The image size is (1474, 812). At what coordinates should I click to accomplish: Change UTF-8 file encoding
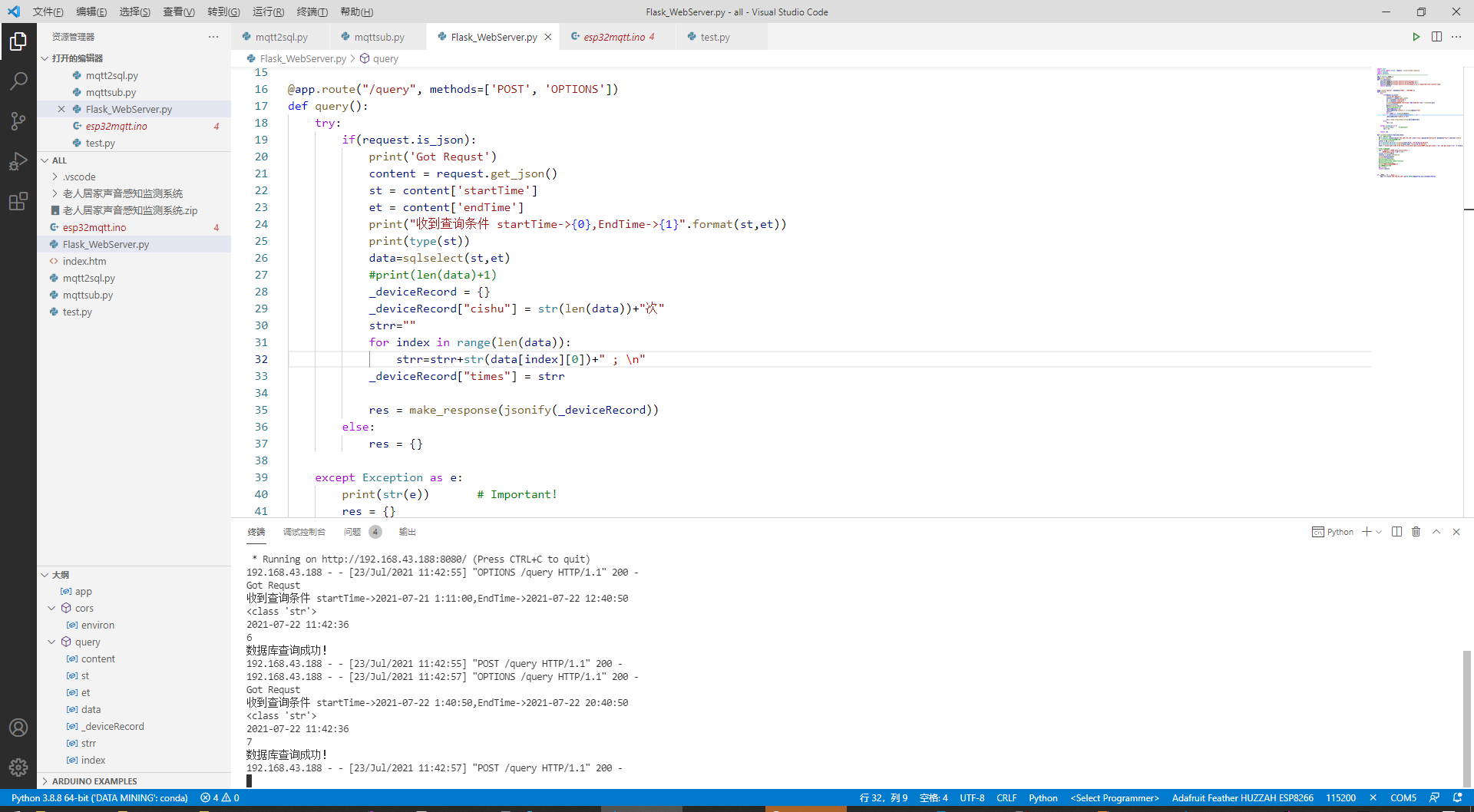[x=972, y=798]
